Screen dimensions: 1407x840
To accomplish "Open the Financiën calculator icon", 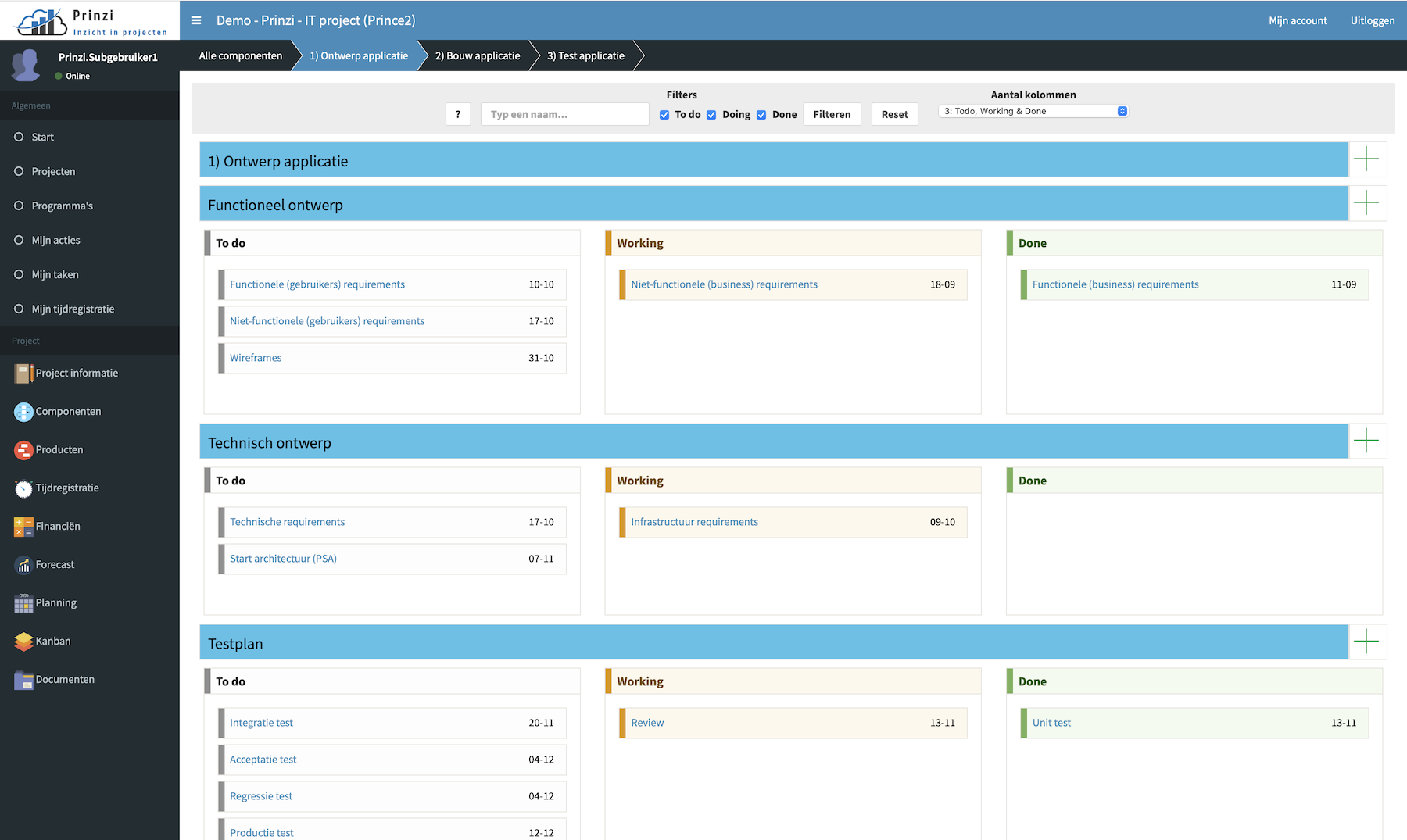I will [23, 527].
